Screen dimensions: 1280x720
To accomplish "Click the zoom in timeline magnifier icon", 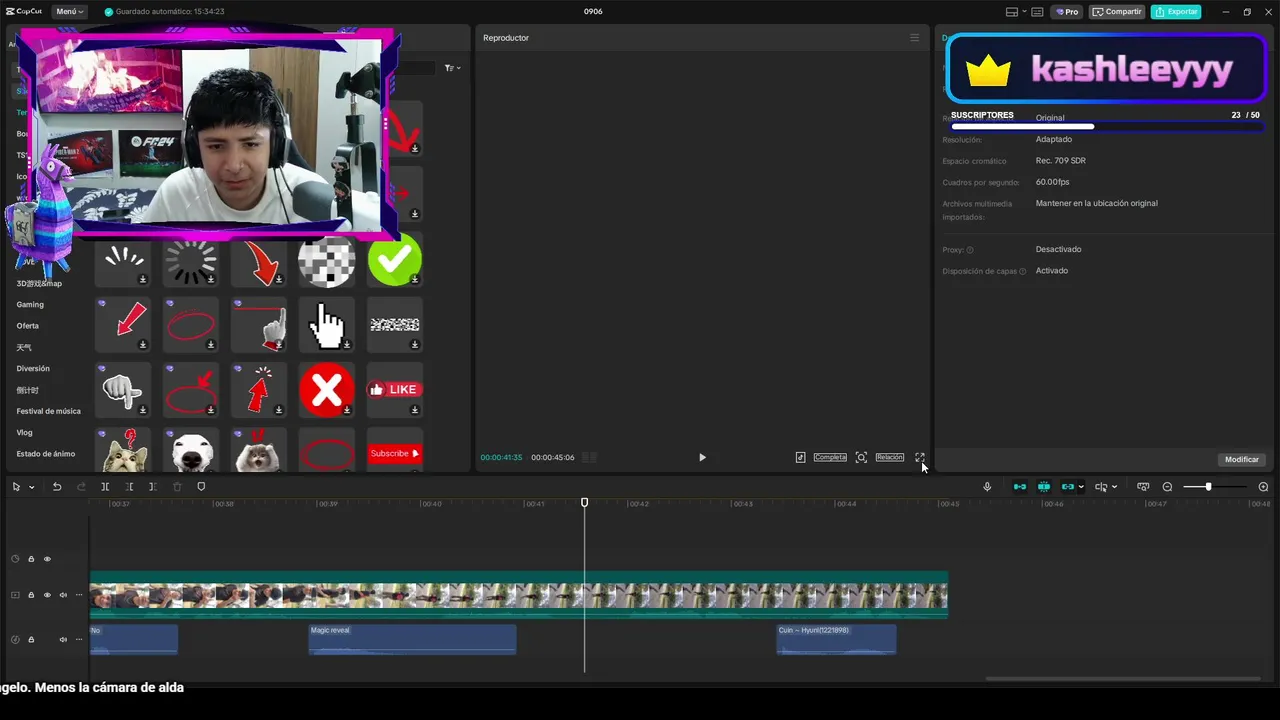I will tap(1263, 487).
